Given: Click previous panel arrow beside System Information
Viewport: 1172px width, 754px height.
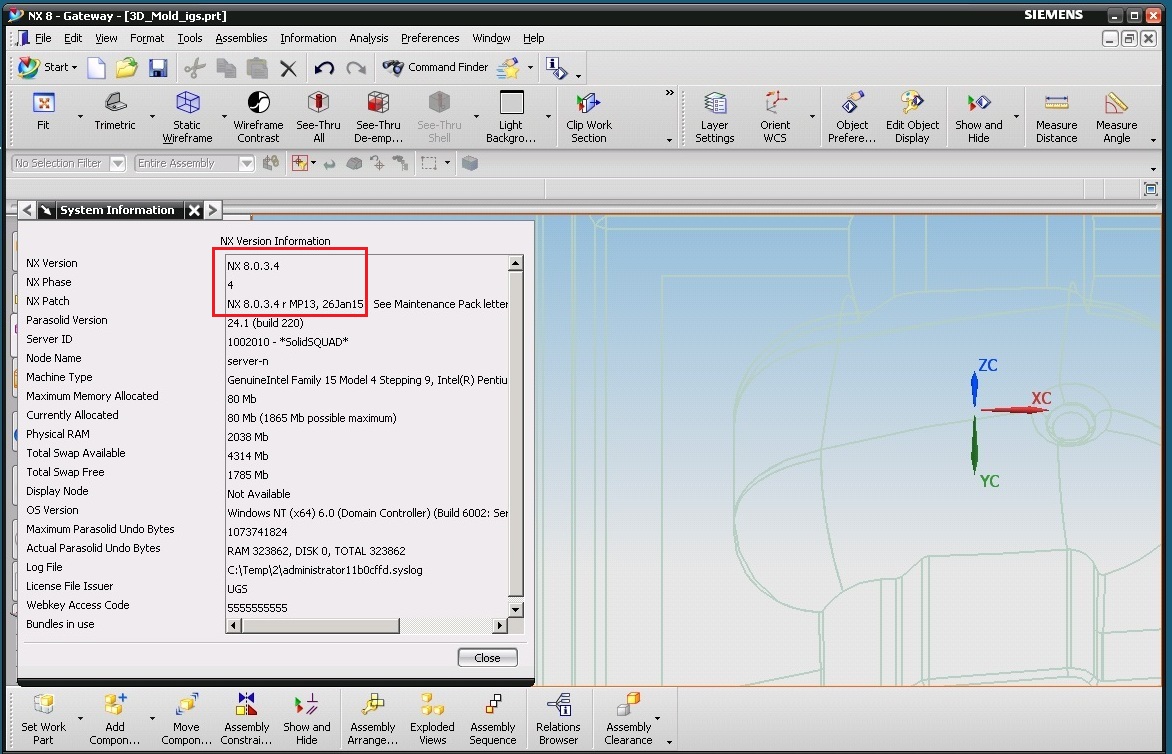Looking at the screenshot, I should [x=27, y=211].
